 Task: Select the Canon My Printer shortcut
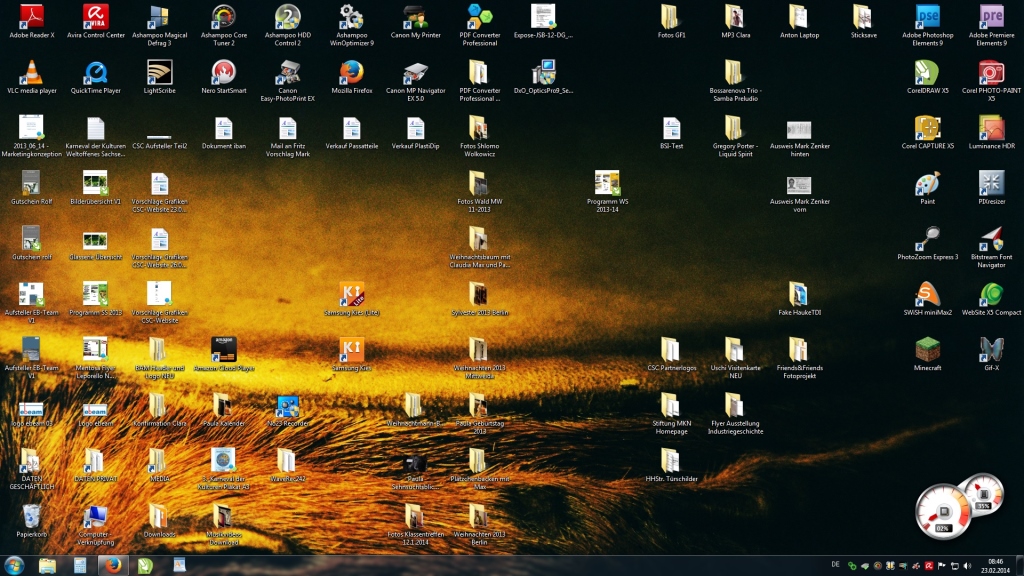(415, 16)
